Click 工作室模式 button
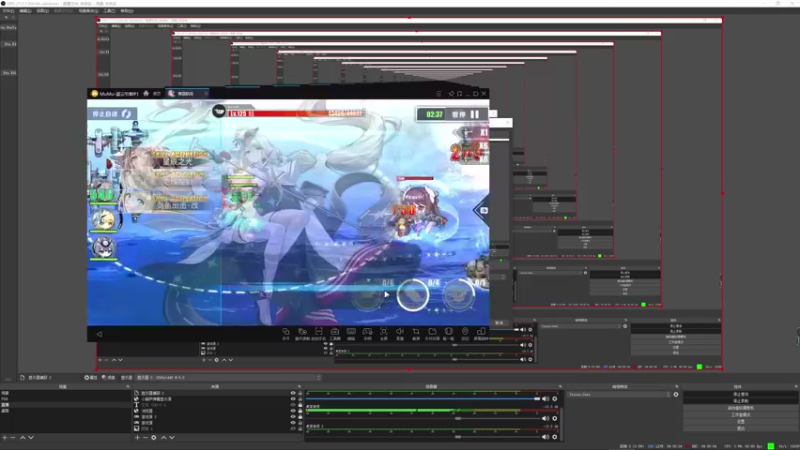This screenshot has height=450, width=800. click(x=740, y=415)
